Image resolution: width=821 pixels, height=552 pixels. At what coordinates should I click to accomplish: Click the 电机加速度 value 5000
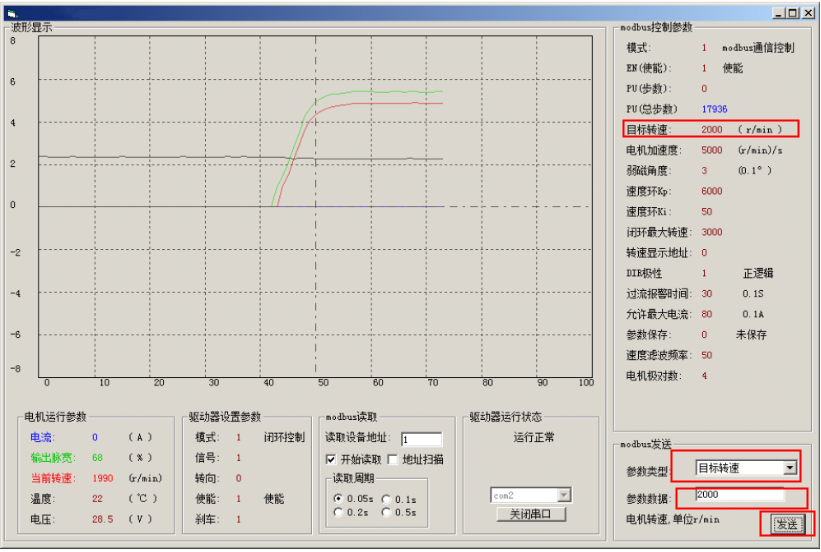click(713, 150)
